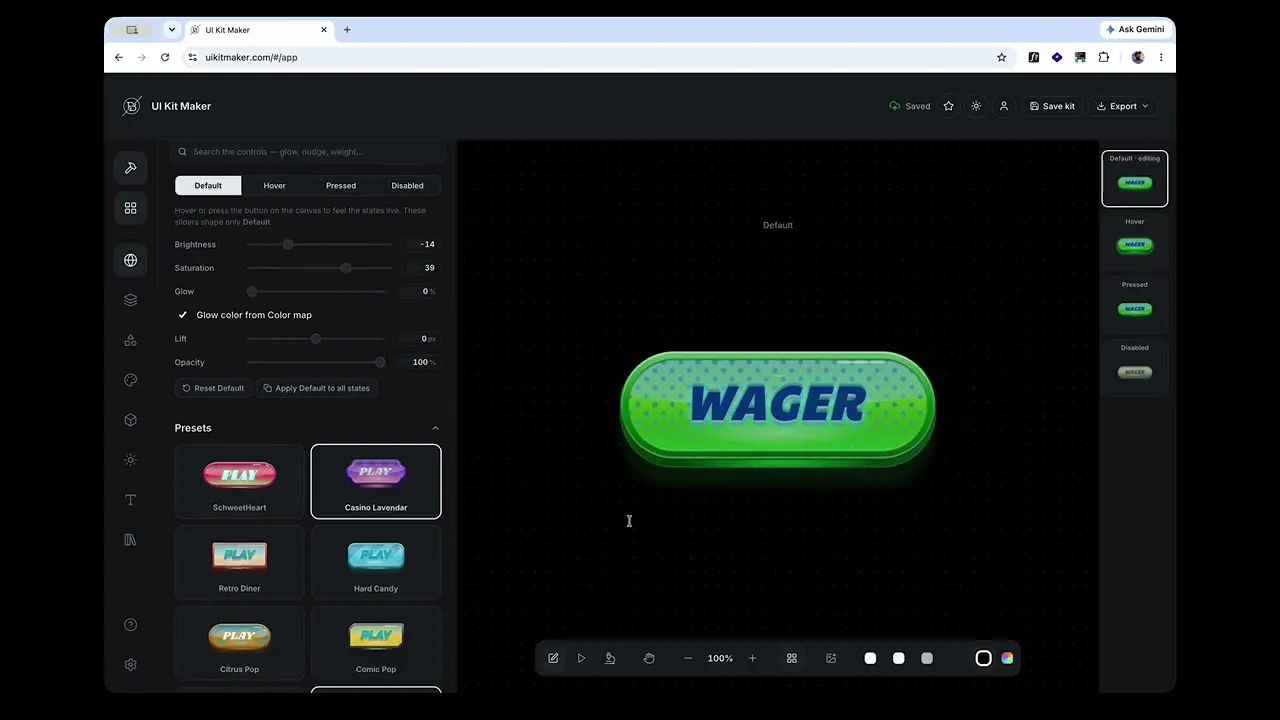Collapse the Presets section chevron
Screen dimensions: 1280x720
coord(435,428)
